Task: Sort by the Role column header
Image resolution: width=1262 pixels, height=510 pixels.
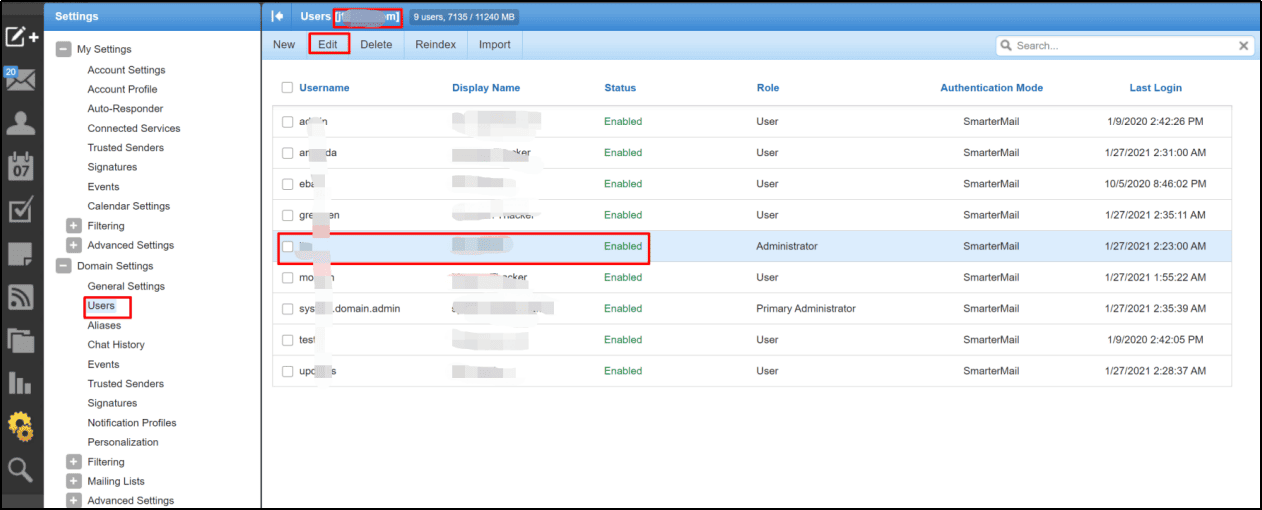Action: tap(768, 88)
